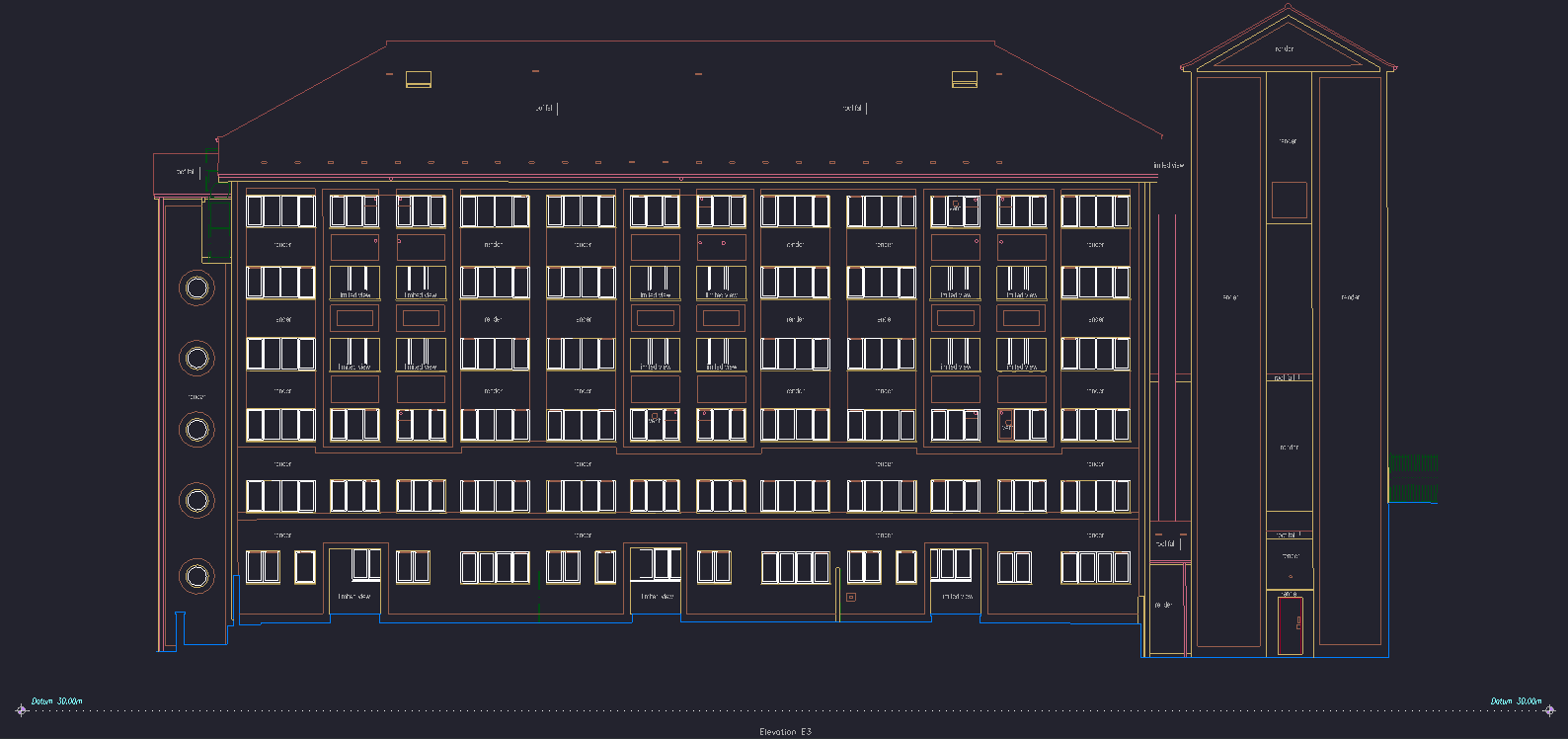Click the render label inside the tower pediment

tap(1285, 48)
